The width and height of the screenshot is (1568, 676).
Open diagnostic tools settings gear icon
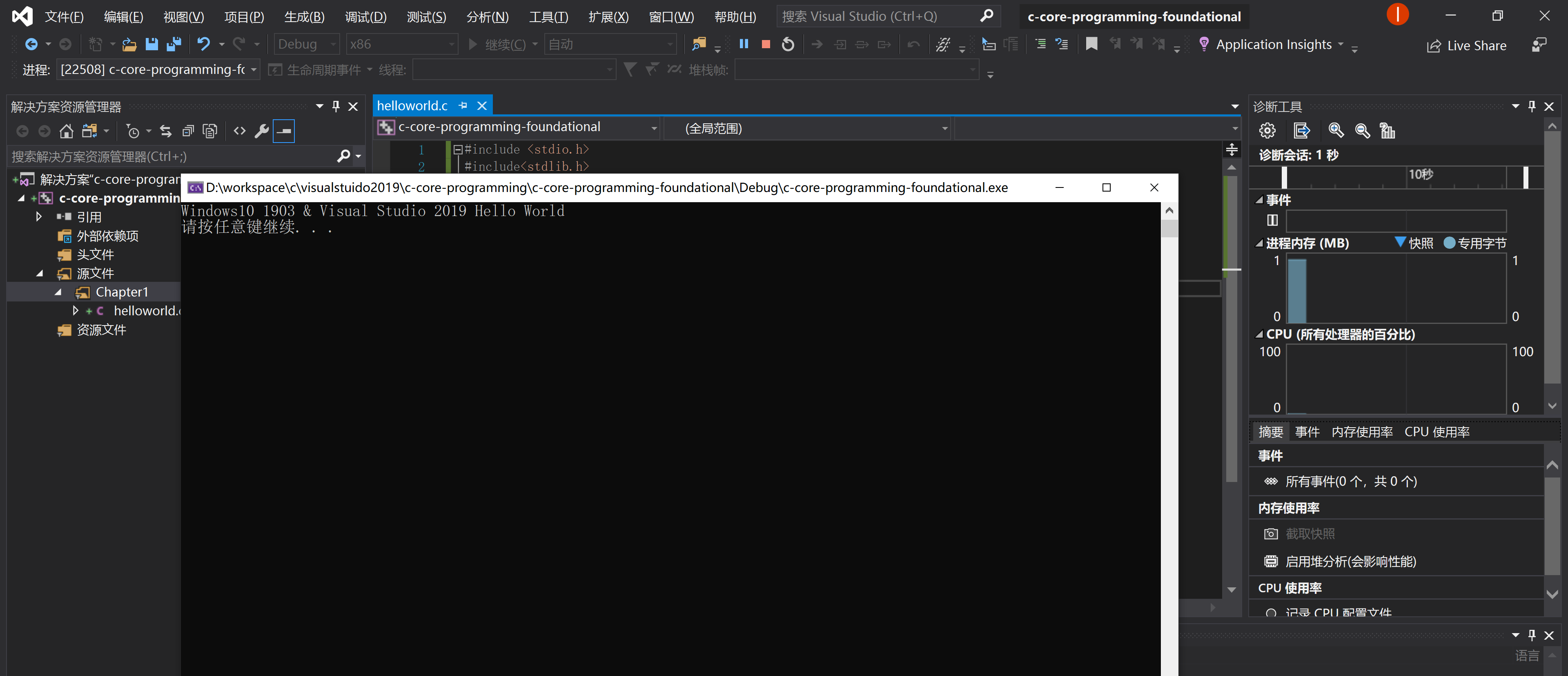coord(1267,130)
